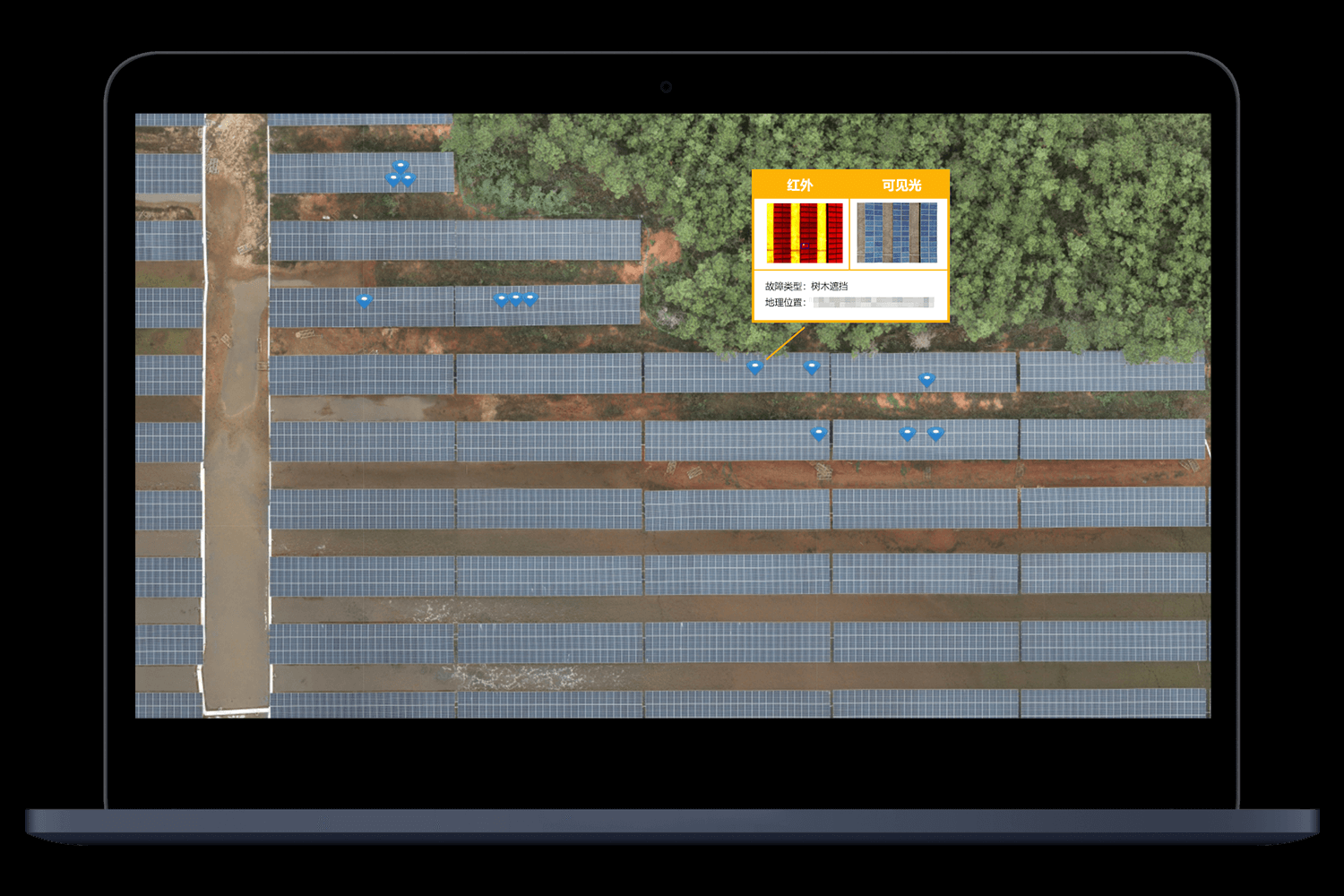Image resolution: width=1344 pixels, height=896 pixels.
Task: Click the blurred 地理位置 location value
Action: pos(874,303)
